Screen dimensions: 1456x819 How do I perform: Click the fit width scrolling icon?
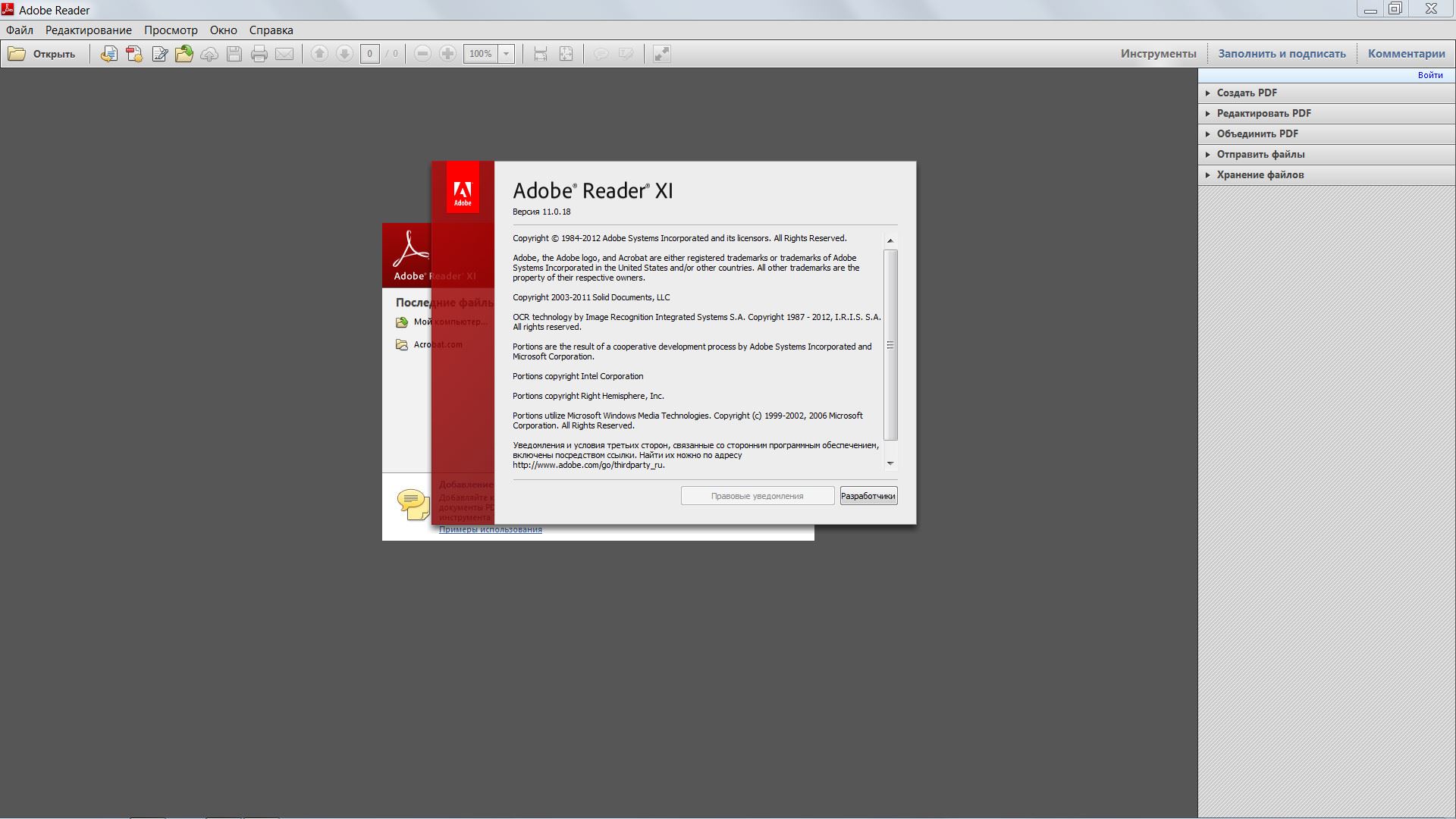(541, 54)
